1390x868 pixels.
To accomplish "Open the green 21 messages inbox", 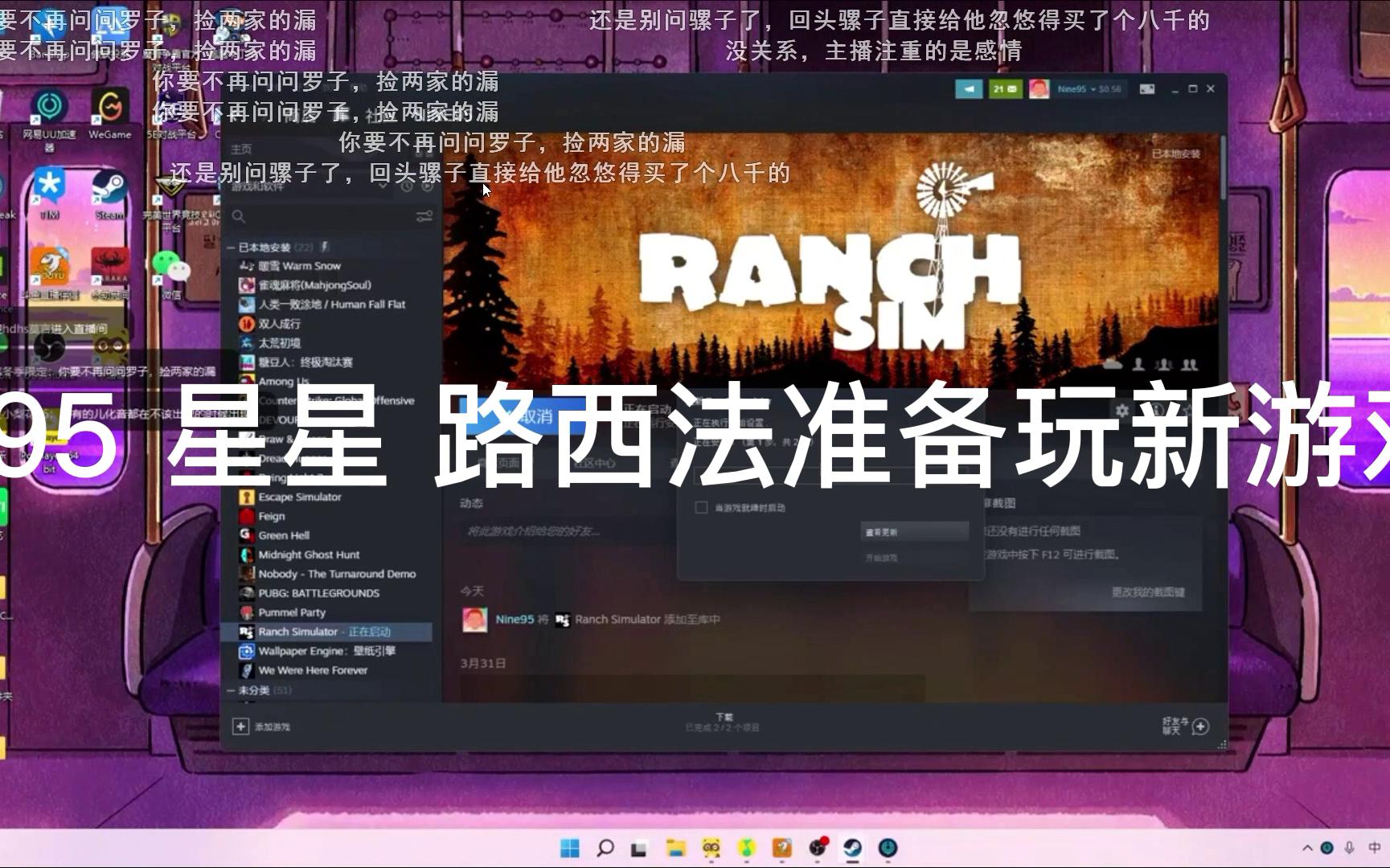I will coord(1005,89).
